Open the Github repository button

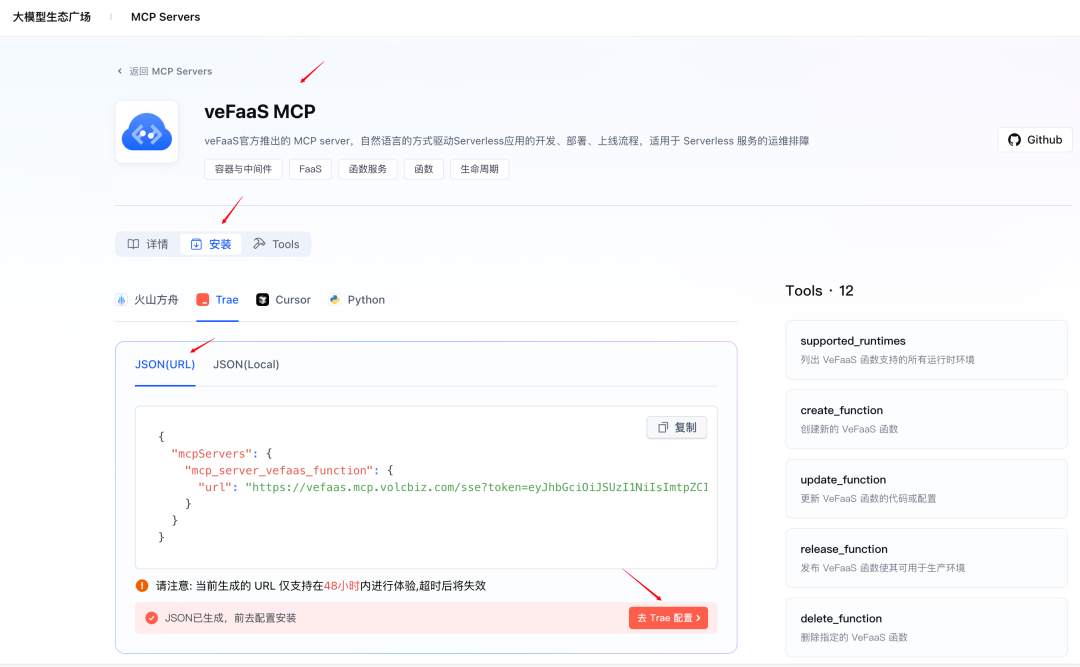[x=1035, y=140]
